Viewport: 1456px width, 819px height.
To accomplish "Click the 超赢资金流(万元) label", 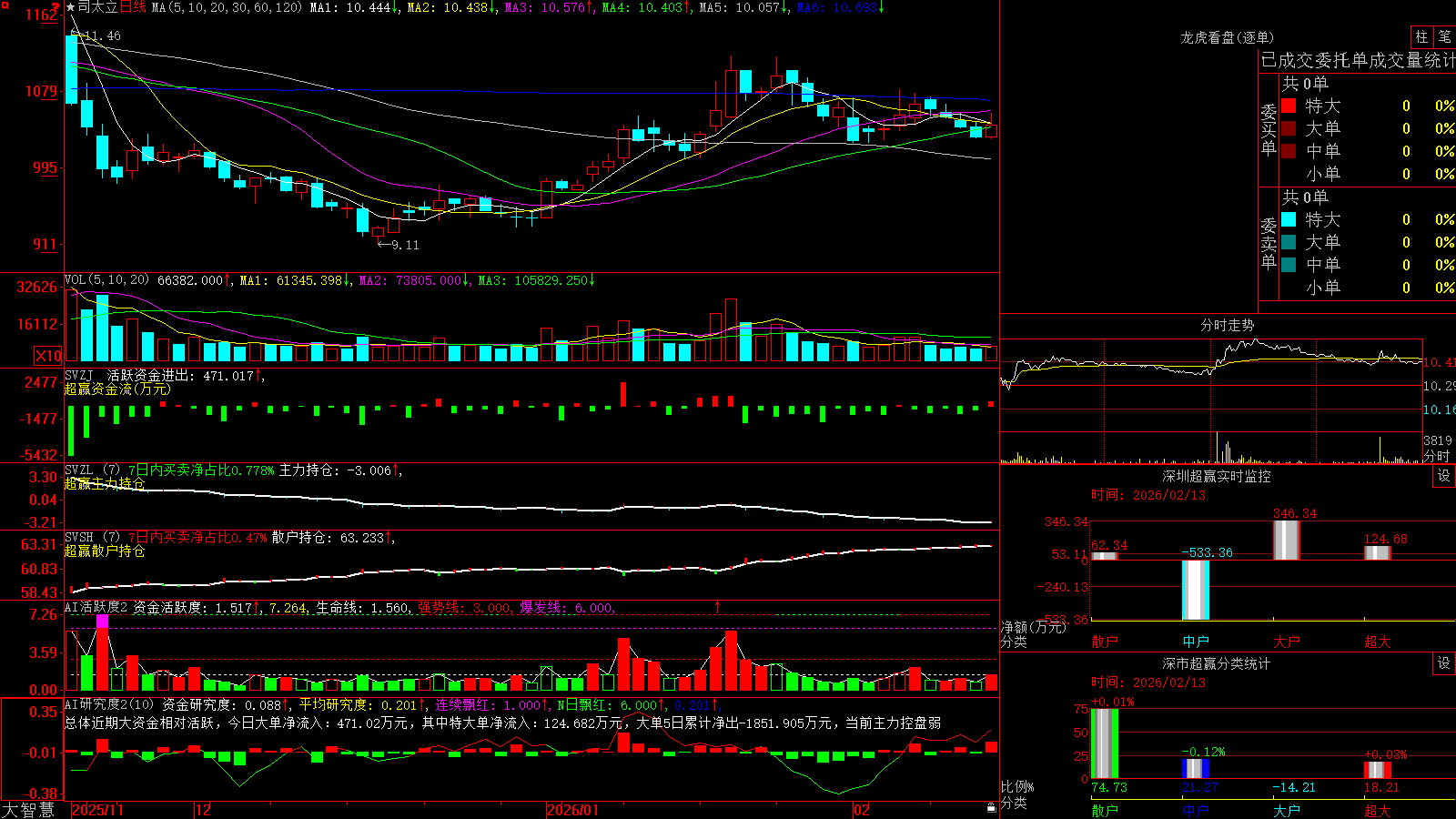I will click(117, 389).
